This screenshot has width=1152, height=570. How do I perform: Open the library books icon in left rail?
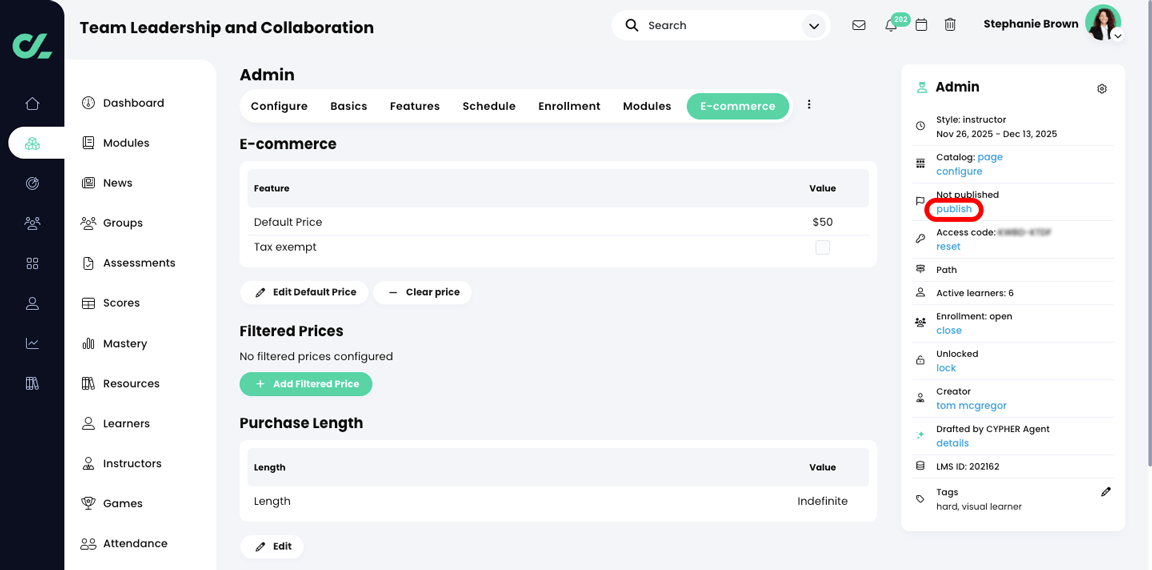click(x=32, y=383)
